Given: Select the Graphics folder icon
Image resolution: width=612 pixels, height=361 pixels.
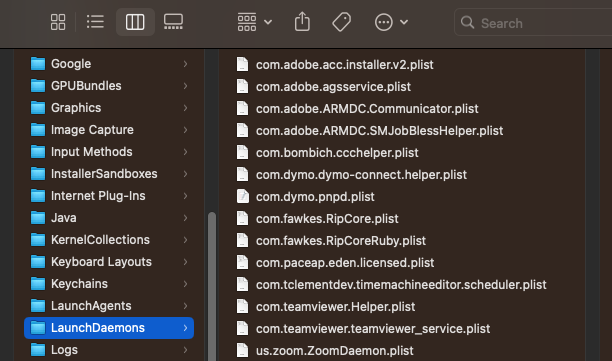Looking at the screenshot, I should (x=38, y=108).
